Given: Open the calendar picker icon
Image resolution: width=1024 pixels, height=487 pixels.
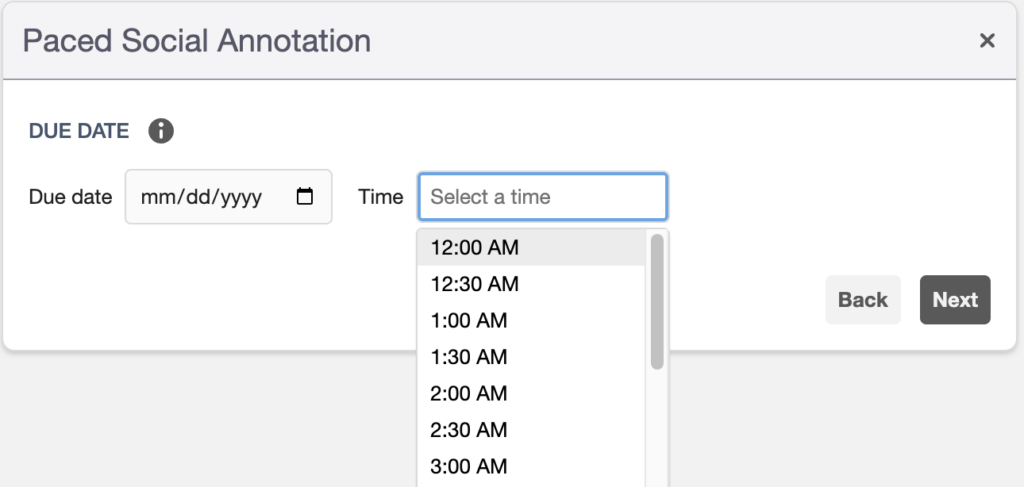Looking at the screenshot, I should [305, 196].
